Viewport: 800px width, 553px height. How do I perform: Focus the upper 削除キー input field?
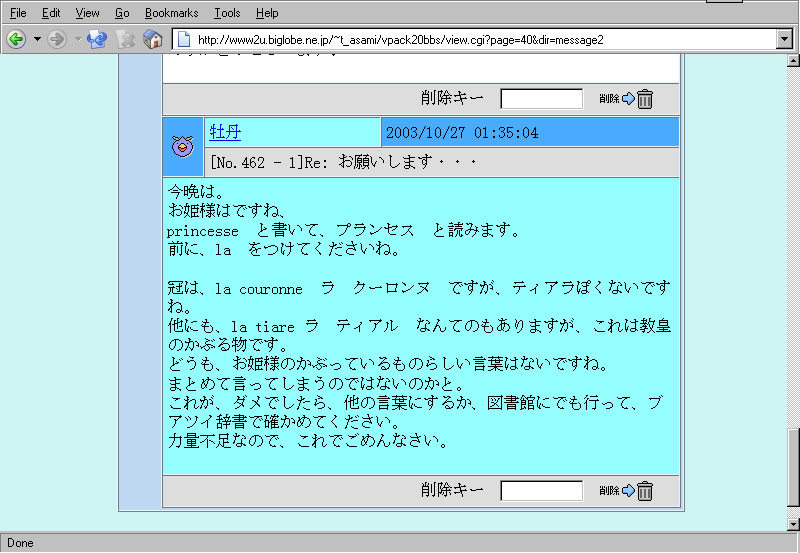click(541, 99)
